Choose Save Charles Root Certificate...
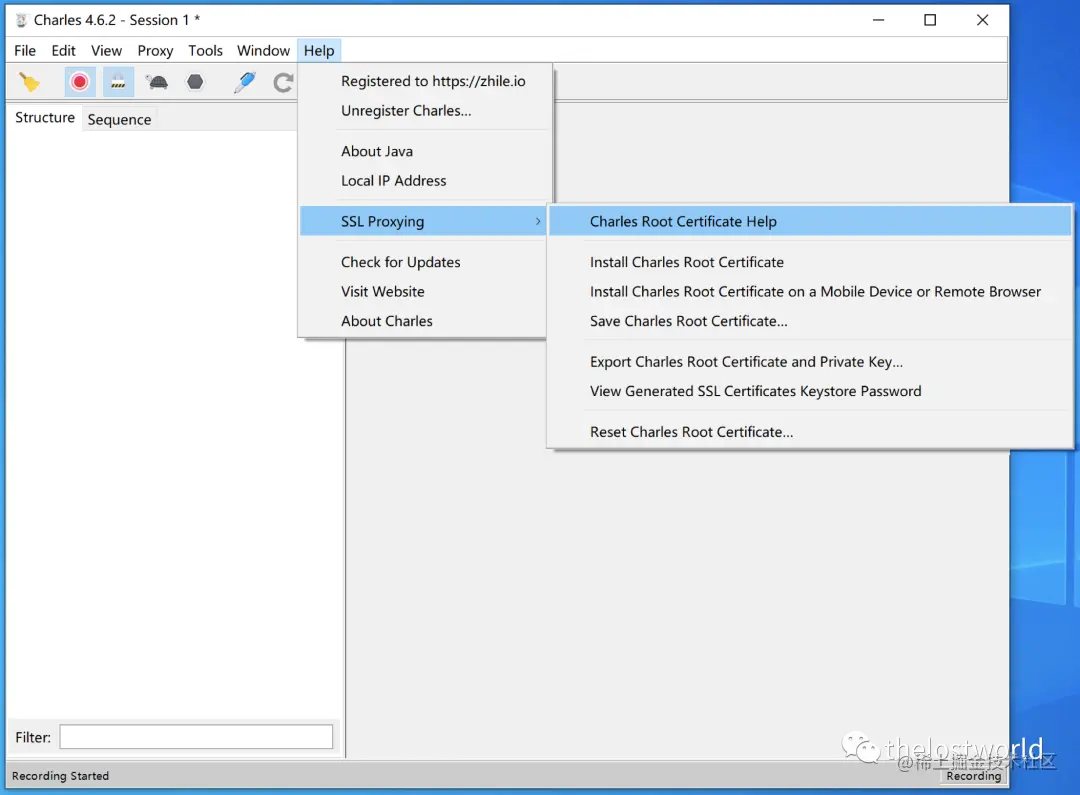Viewport: 1080px width, 795px height. pos(810,321)
